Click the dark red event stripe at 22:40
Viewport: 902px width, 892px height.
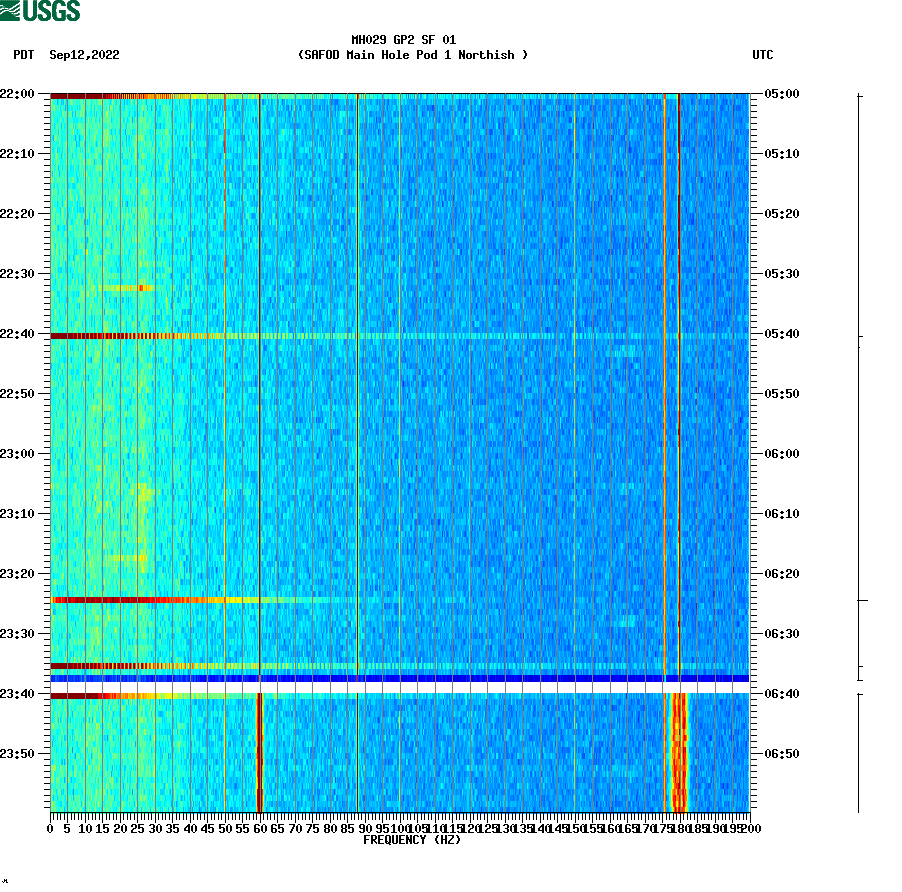[150, 337]
